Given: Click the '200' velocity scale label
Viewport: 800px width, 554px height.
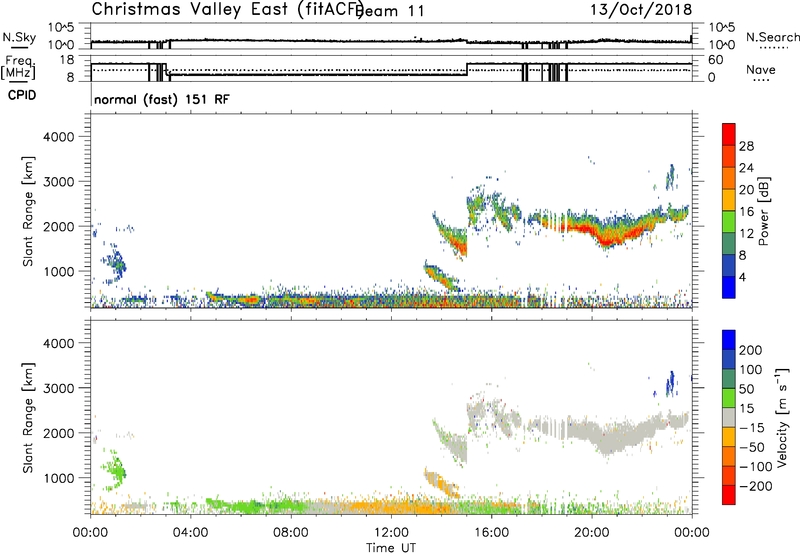Looking at the screenshot, I should [751, 350].
